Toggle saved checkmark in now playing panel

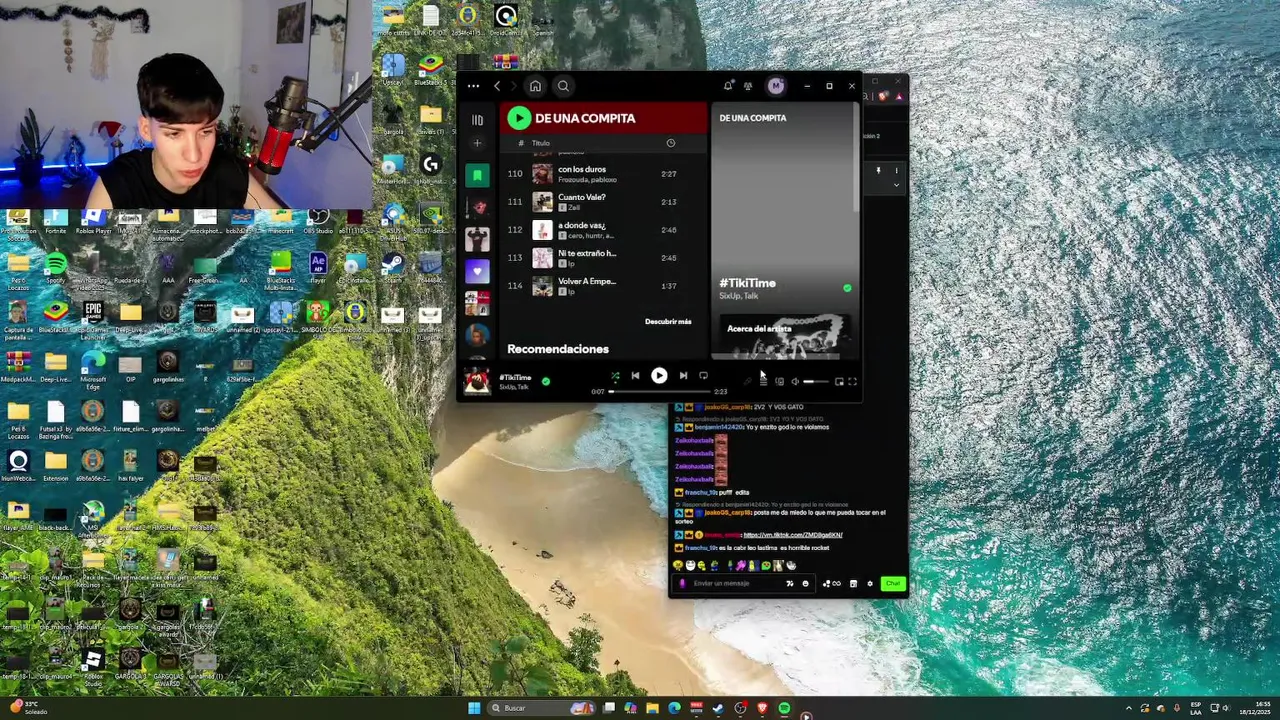coord(847,288)
